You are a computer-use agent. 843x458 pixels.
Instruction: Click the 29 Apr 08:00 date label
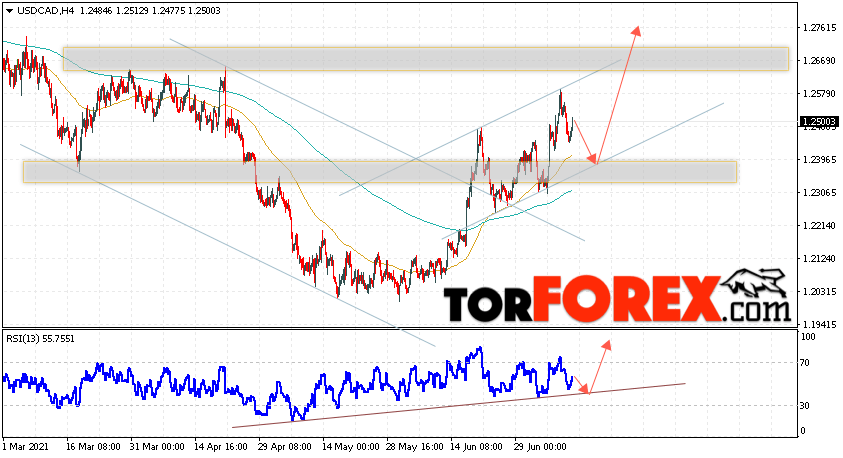coord(285,447)
